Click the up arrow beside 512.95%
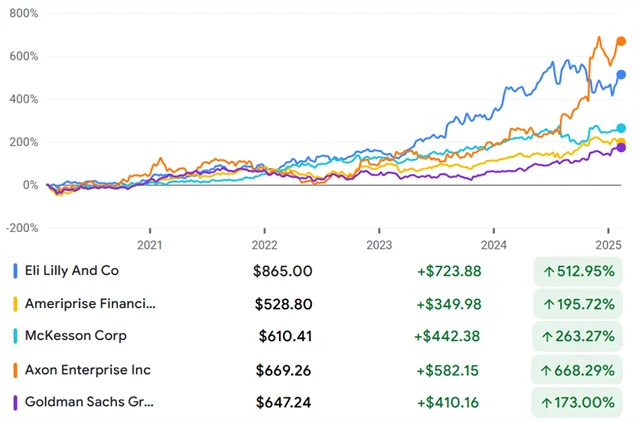640x421 pixels. click(549, 271)
